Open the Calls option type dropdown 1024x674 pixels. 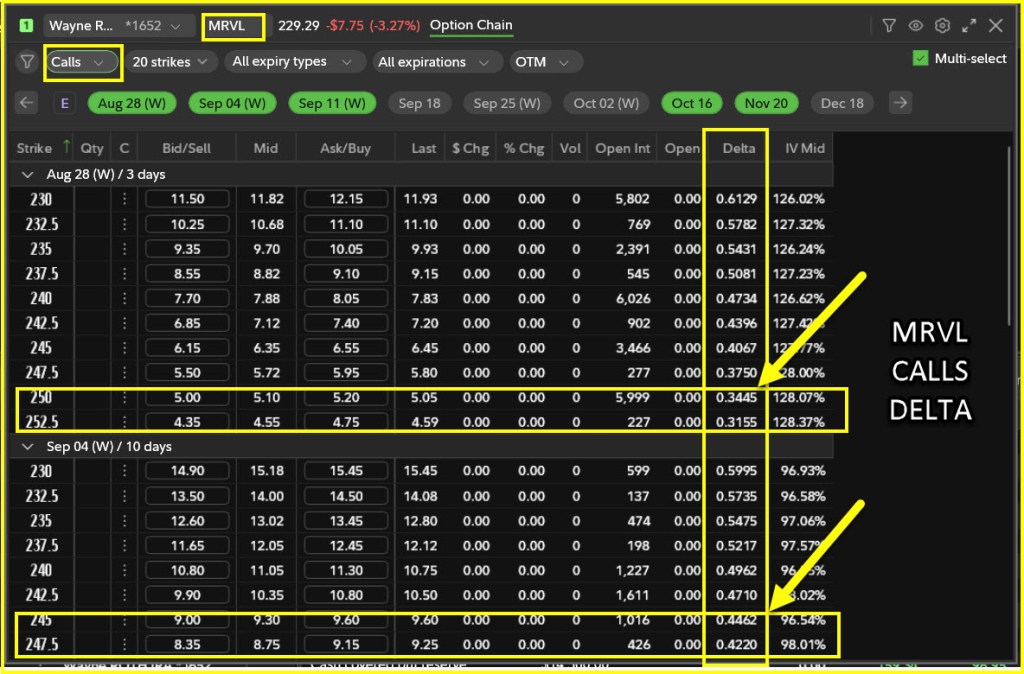pyautogui.click(x=82, y=62)
